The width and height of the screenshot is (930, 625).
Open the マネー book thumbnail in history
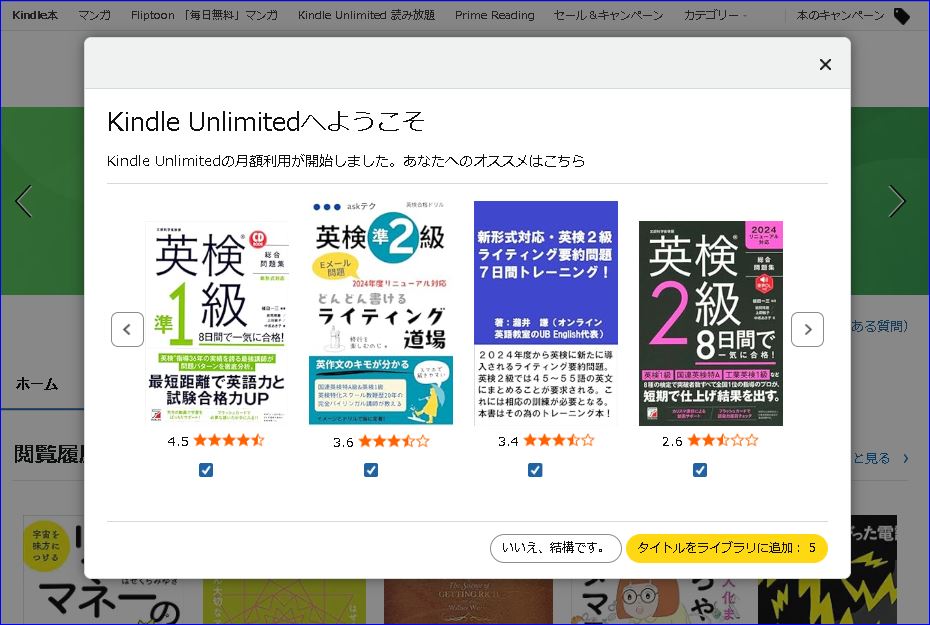tap(104, 569)
